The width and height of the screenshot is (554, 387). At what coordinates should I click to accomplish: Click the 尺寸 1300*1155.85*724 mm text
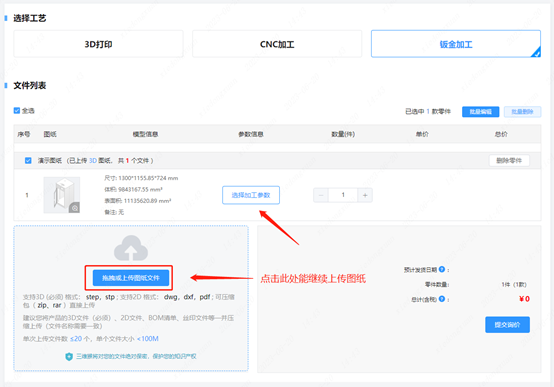pos(141,178)
